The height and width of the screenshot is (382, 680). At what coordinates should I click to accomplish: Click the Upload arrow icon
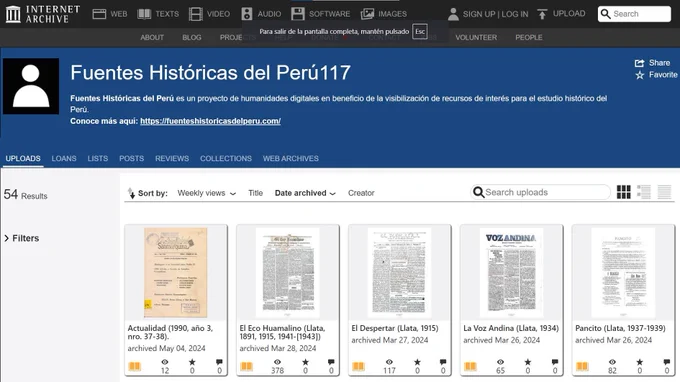click(x=542, y=14)
